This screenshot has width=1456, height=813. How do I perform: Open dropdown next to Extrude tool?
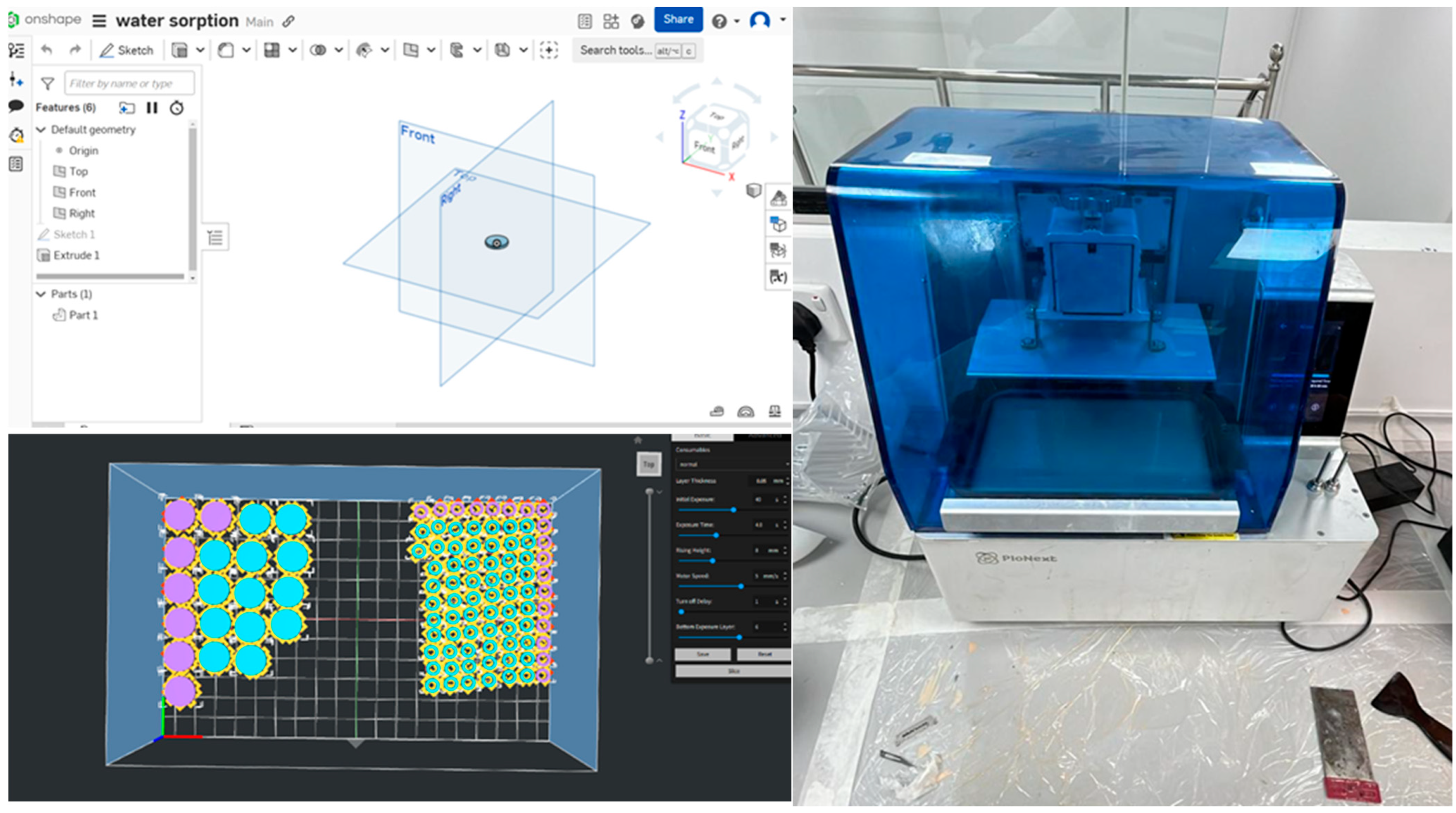(200, 50)
